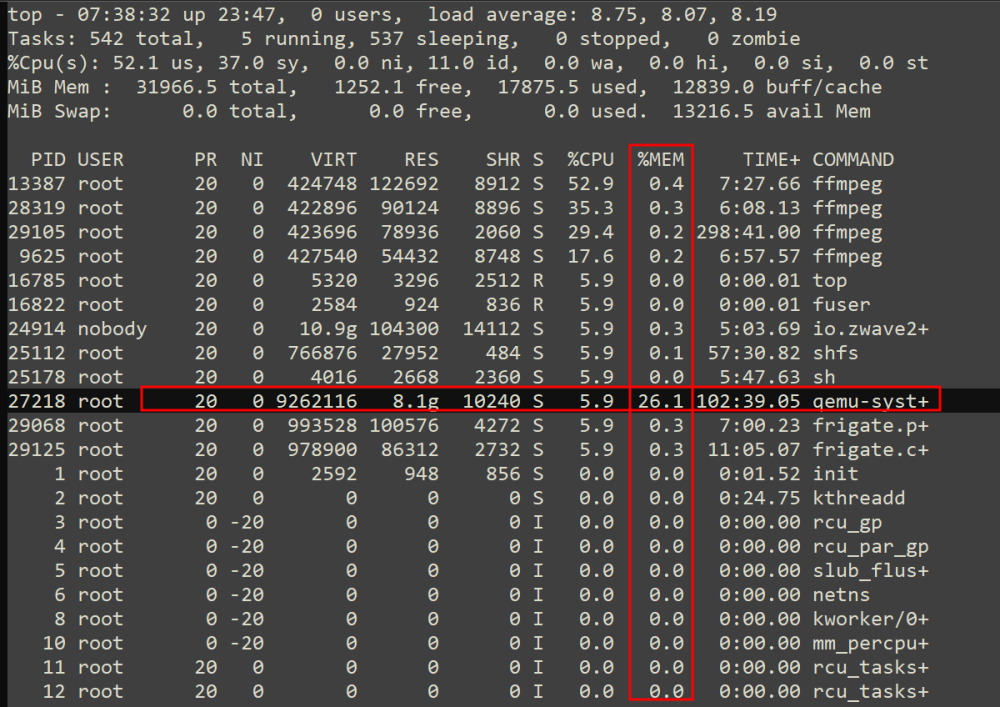1000x707 pixels.
Task: Click the init command entry
Action: [x=835, y=474]
